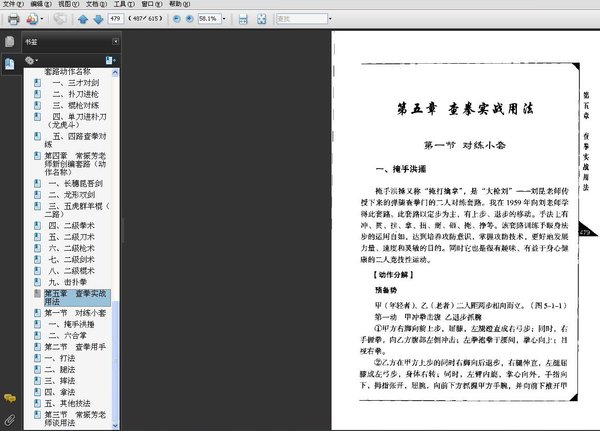
Task: Click the bookmarks panel scrollbar thumb
Action: pyautogui.click(x=115, y=360)
